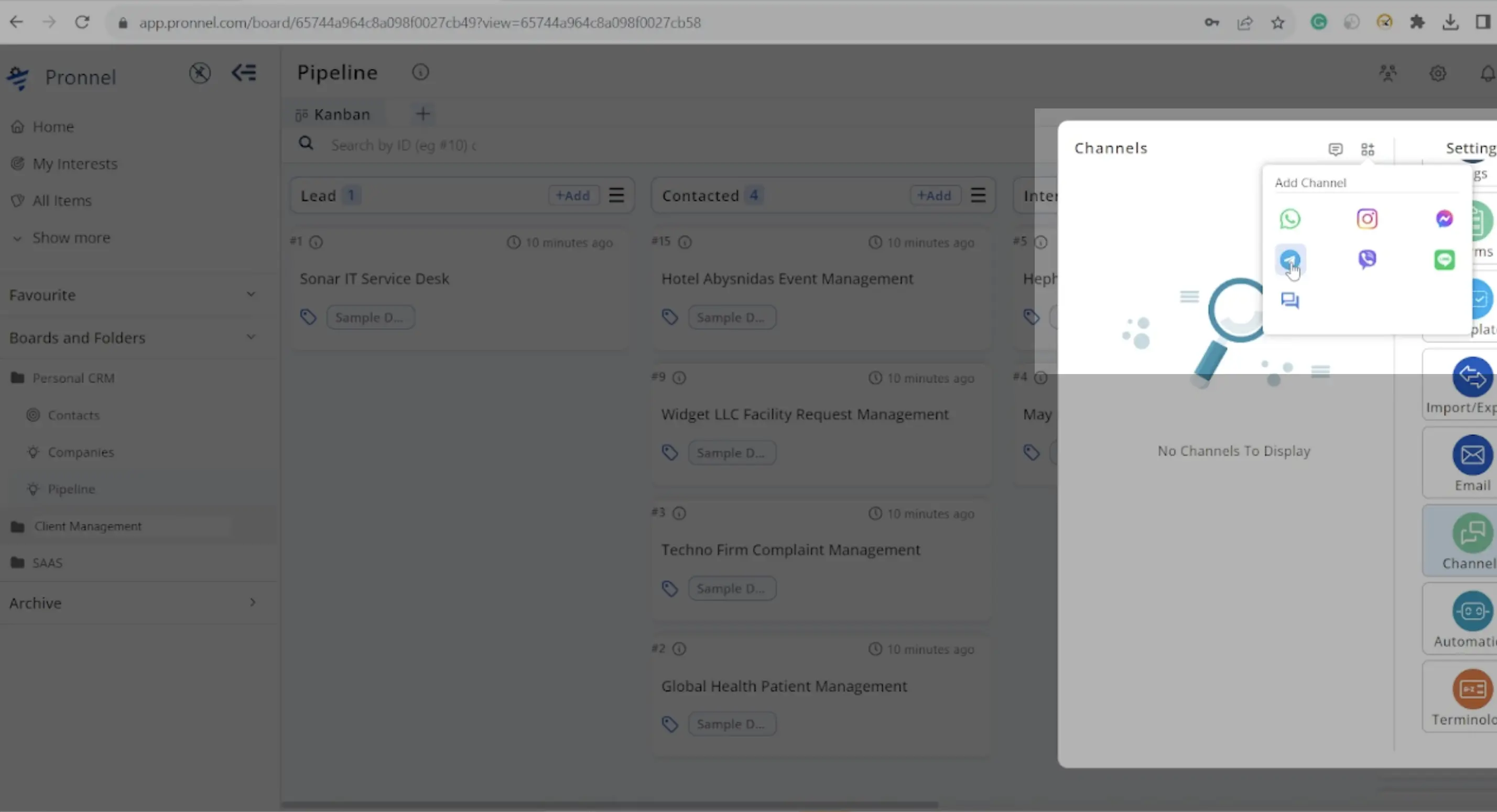Open Channels settings tile

pos(1460,541)
